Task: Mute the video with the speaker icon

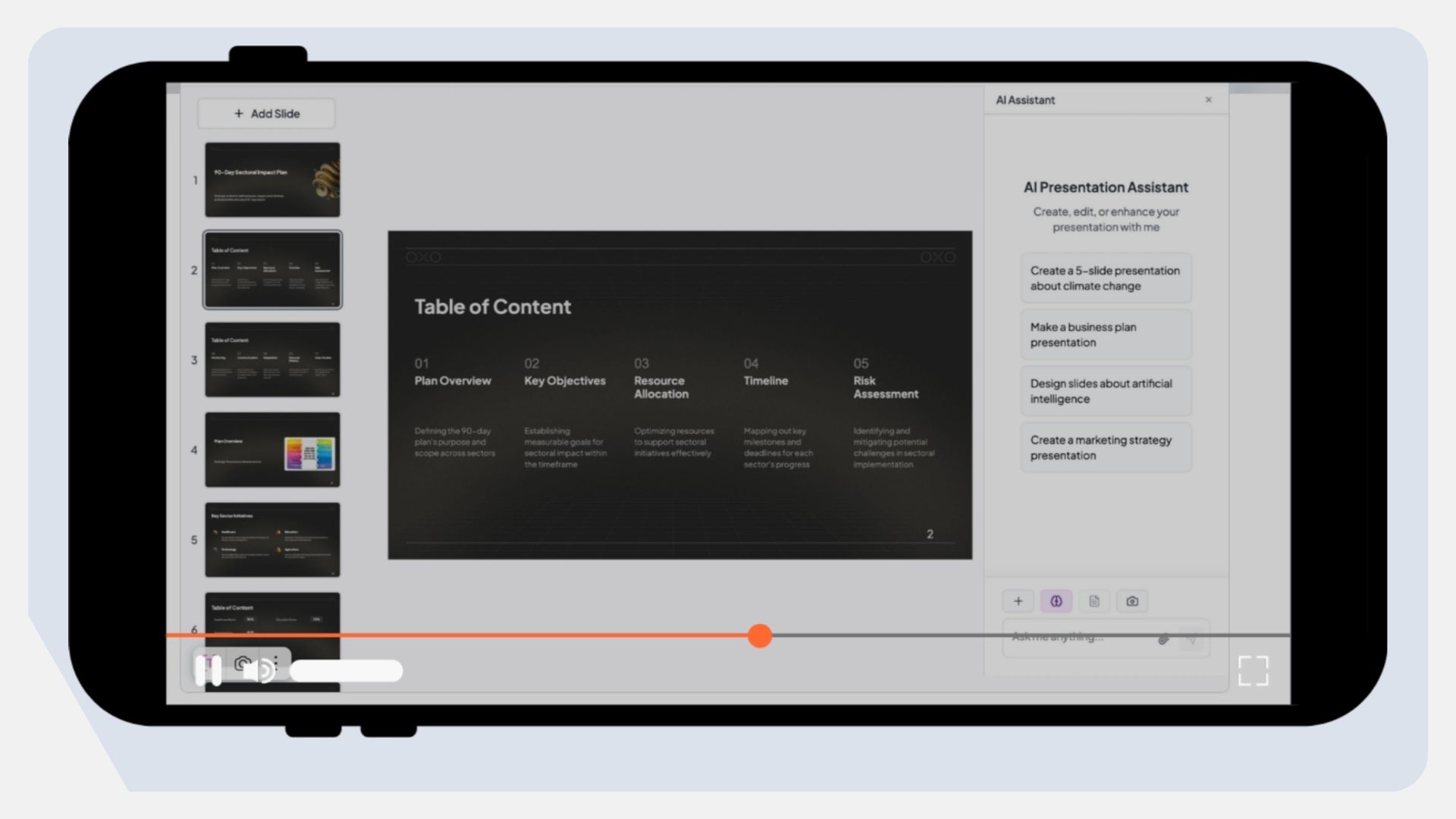Action: [260, 670]
